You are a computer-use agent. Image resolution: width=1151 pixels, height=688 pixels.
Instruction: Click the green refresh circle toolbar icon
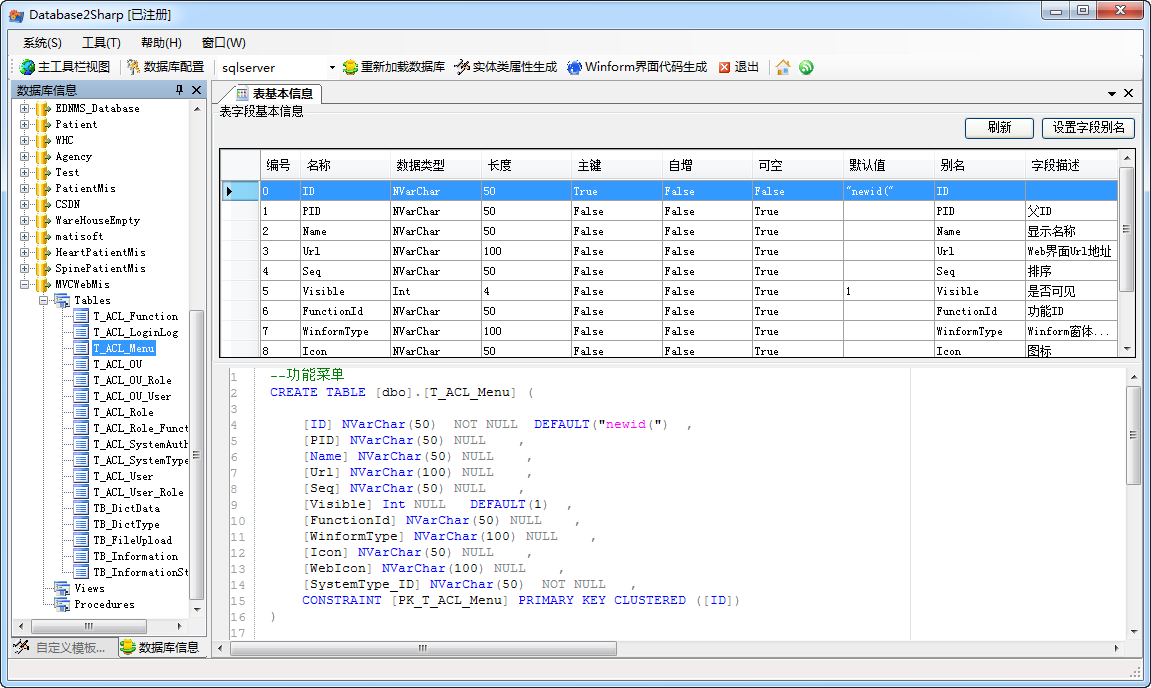click(807, 67)
